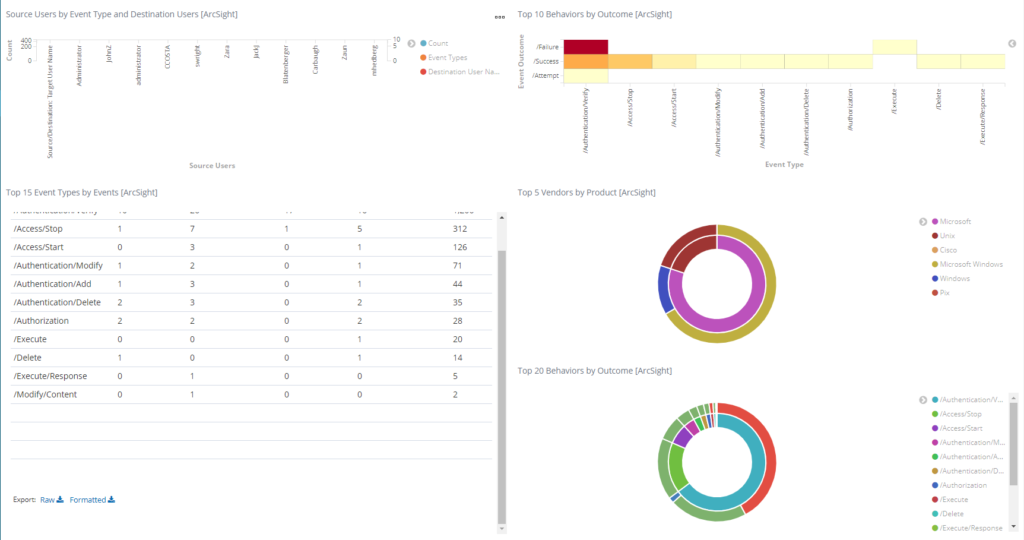Select the /Authentication/Modify table row
Image resolution: width=1024 pixels, height=540 pixels.
pos(251,266)
